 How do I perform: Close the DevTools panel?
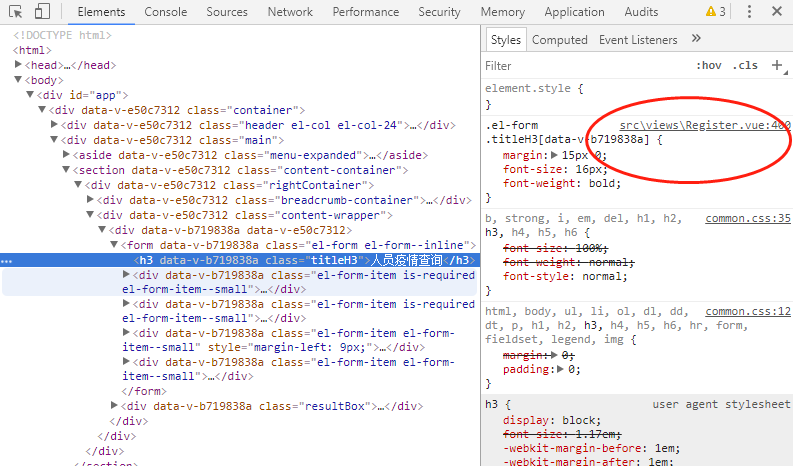pyautogui.click(x=777, y=11)
